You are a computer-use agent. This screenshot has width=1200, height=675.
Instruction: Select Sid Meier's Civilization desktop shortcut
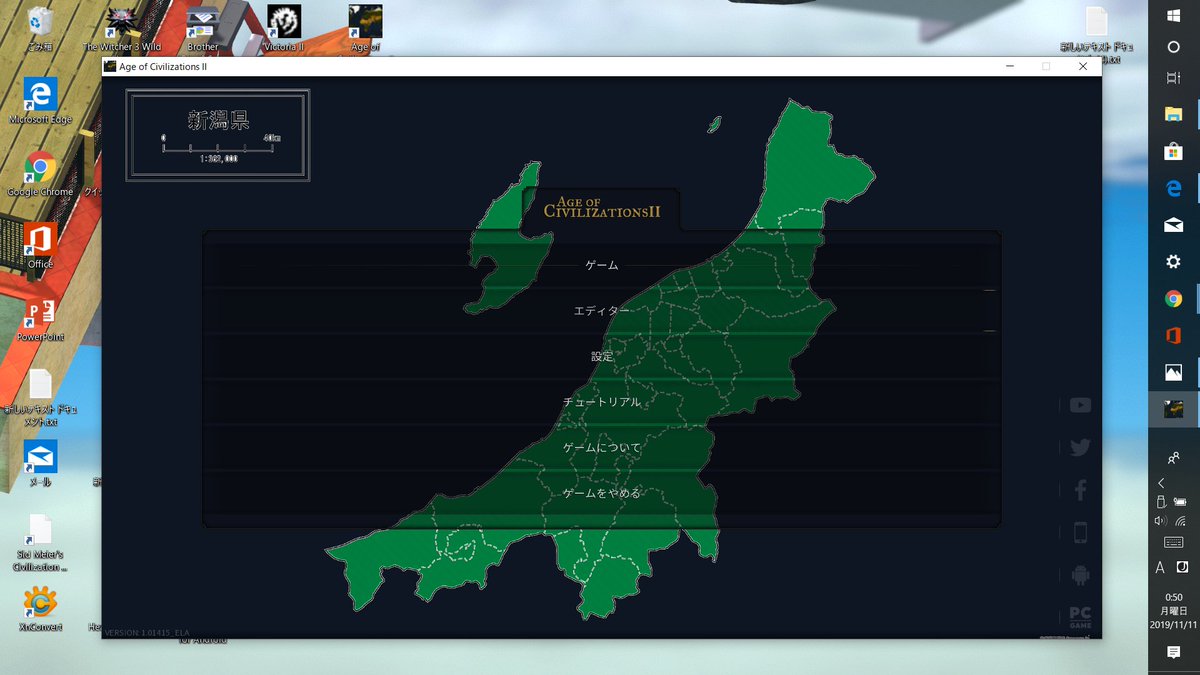(40, 543)
